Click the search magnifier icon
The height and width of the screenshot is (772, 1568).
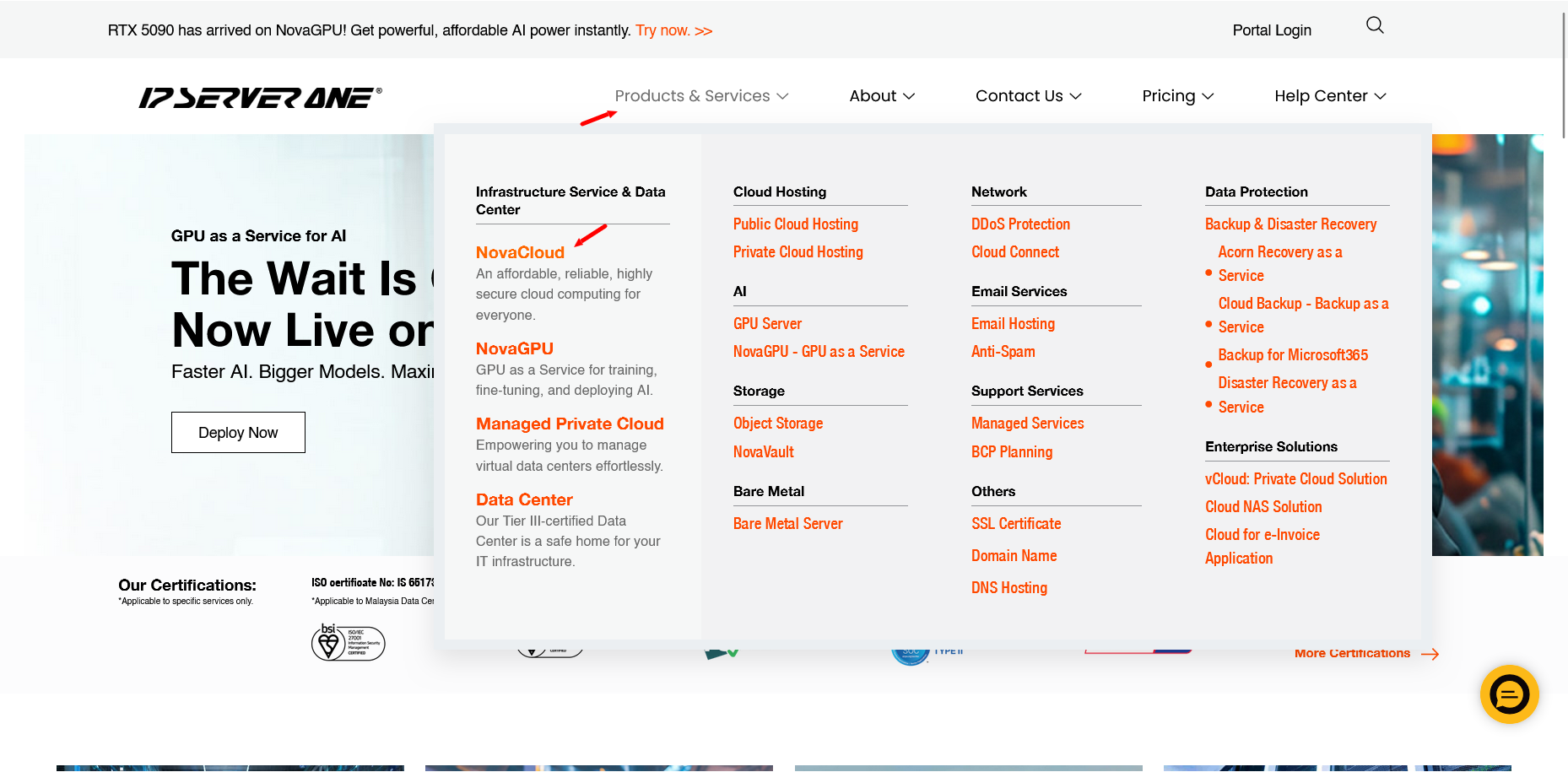pos(1375,25)
